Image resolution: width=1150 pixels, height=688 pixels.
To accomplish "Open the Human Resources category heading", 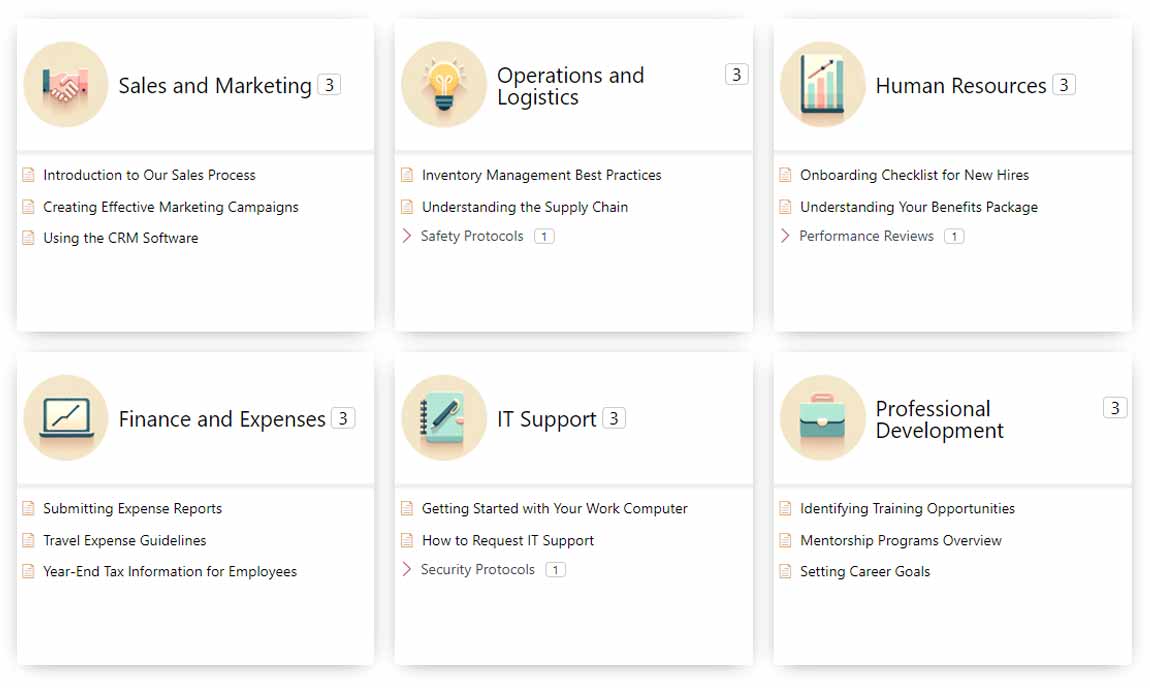I will [x=960, y=86].
